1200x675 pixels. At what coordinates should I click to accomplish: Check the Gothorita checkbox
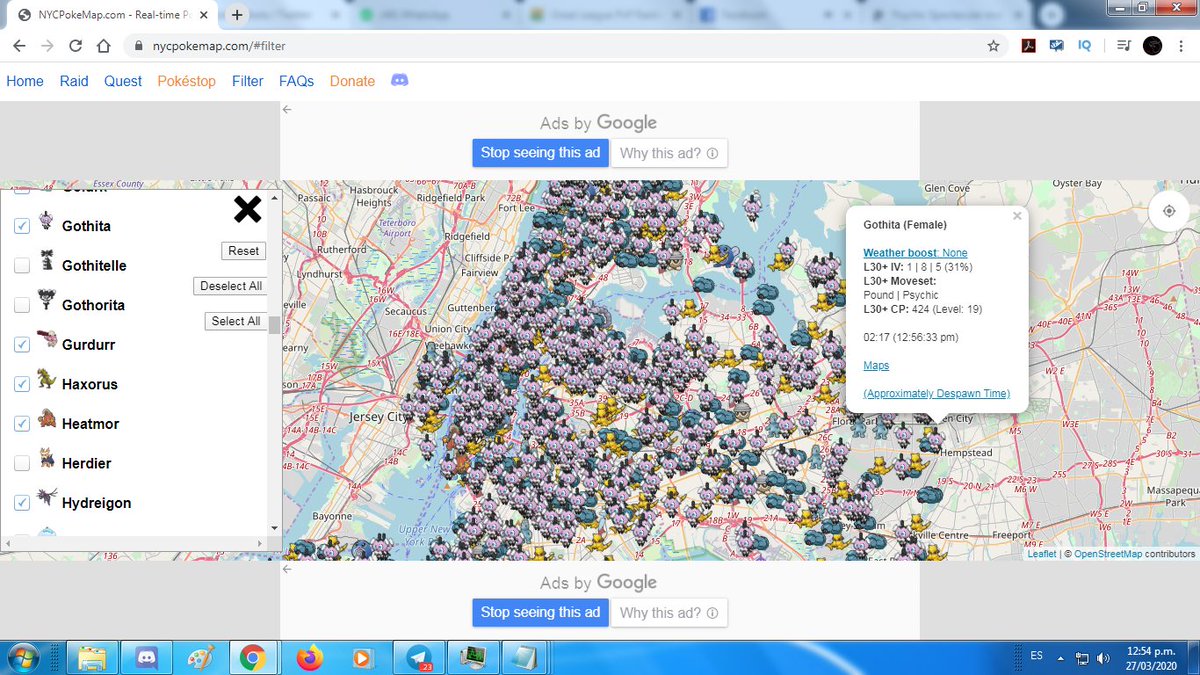click(21, 305)
